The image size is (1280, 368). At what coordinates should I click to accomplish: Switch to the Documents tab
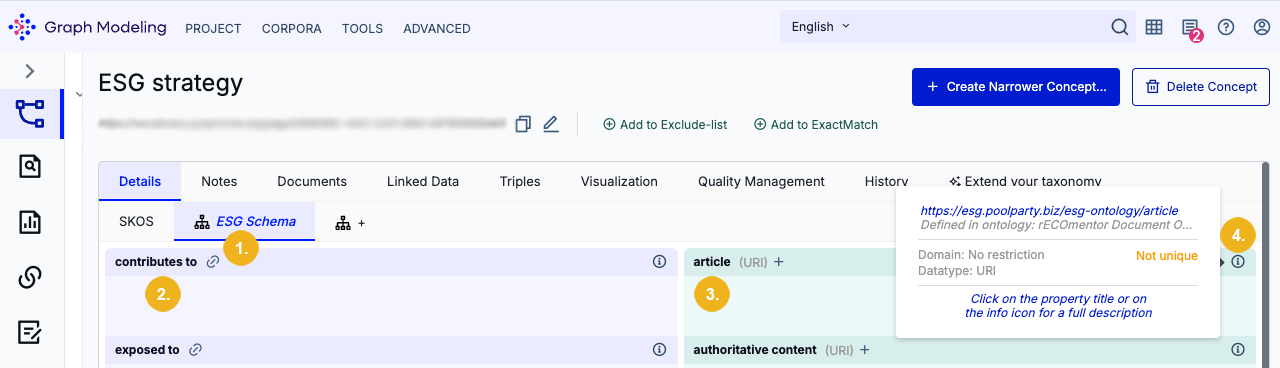coord(312,181)
